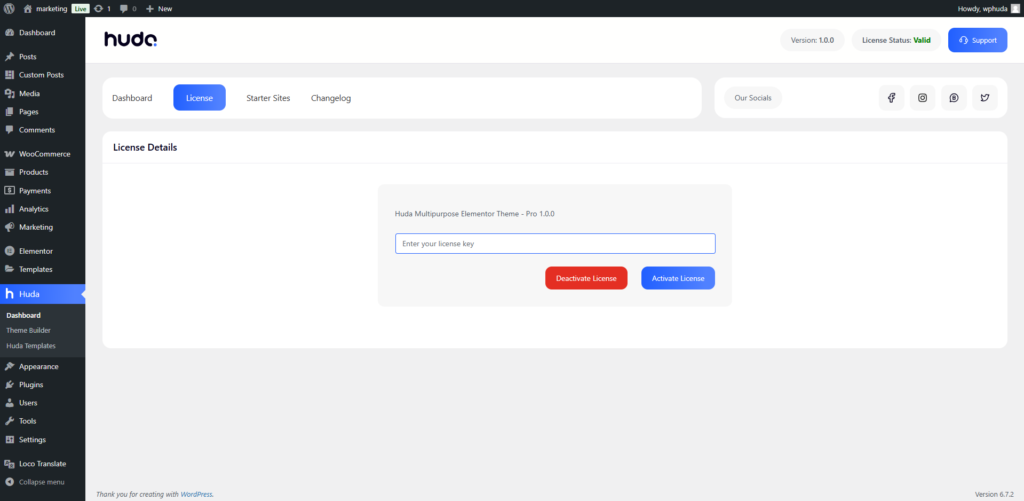Screen dimensions: 1024x501
Task: Click the Huda logo in header
Action: click(131, 40)
